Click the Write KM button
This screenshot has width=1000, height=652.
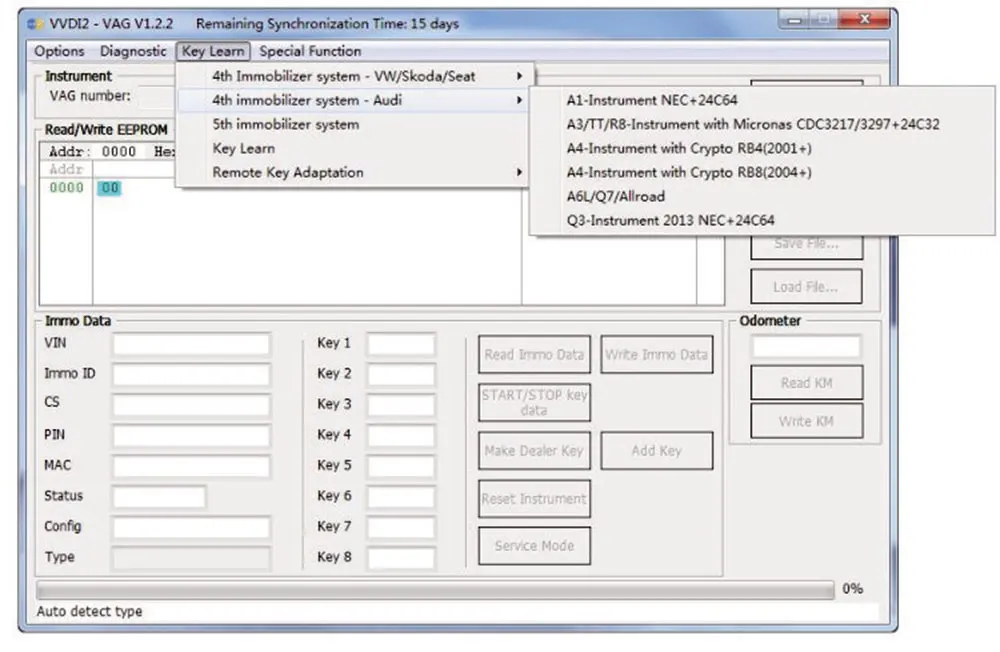pyautogui.click(x=806, y=421)
